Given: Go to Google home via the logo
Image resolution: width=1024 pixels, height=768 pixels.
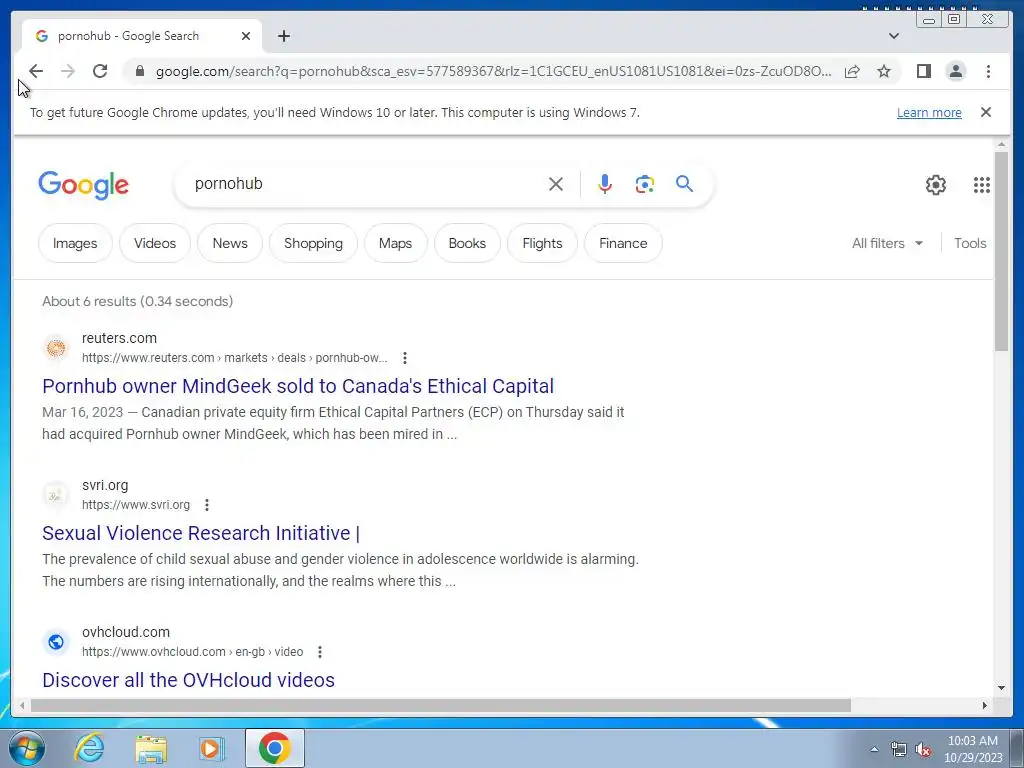Looking at the screenshot, I should coord(84,185).
